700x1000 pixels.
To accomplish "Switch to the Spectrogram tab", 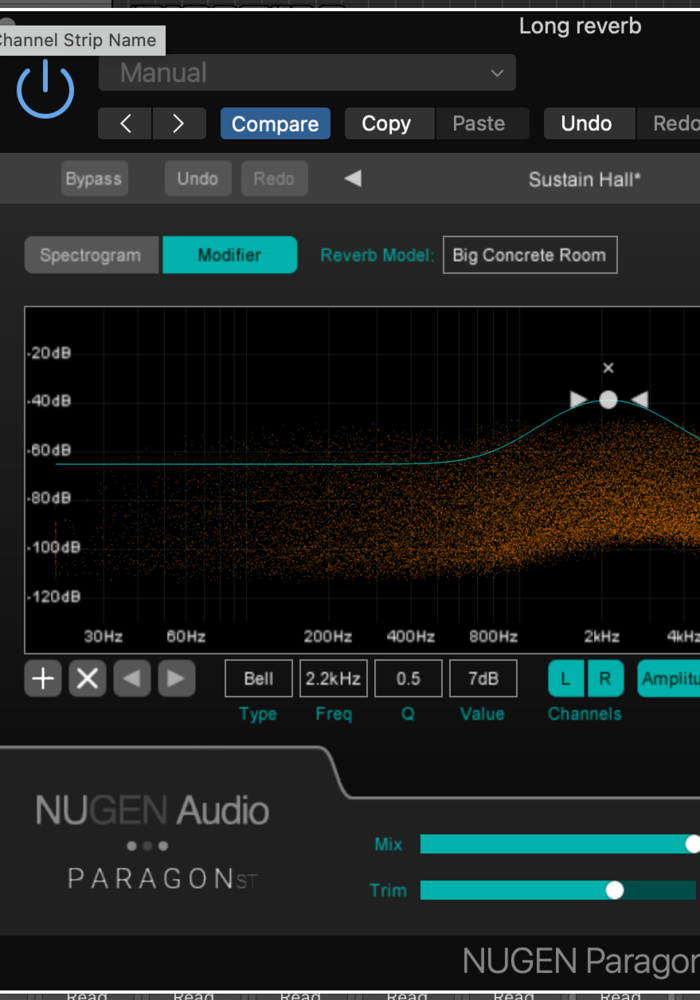I will coord(91,255).
